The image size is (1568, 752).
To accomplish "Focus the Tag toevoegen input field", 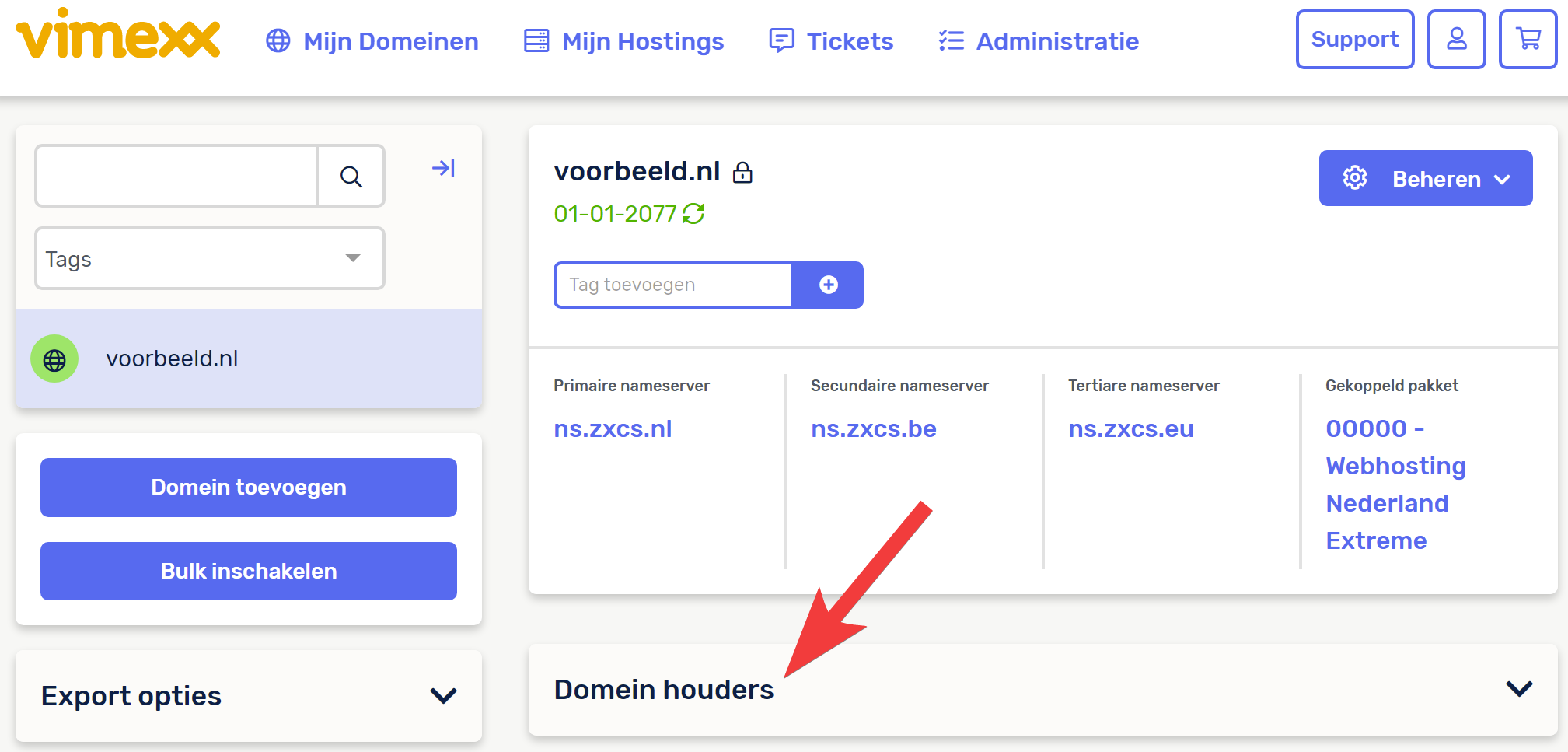I will click(673, 285).
